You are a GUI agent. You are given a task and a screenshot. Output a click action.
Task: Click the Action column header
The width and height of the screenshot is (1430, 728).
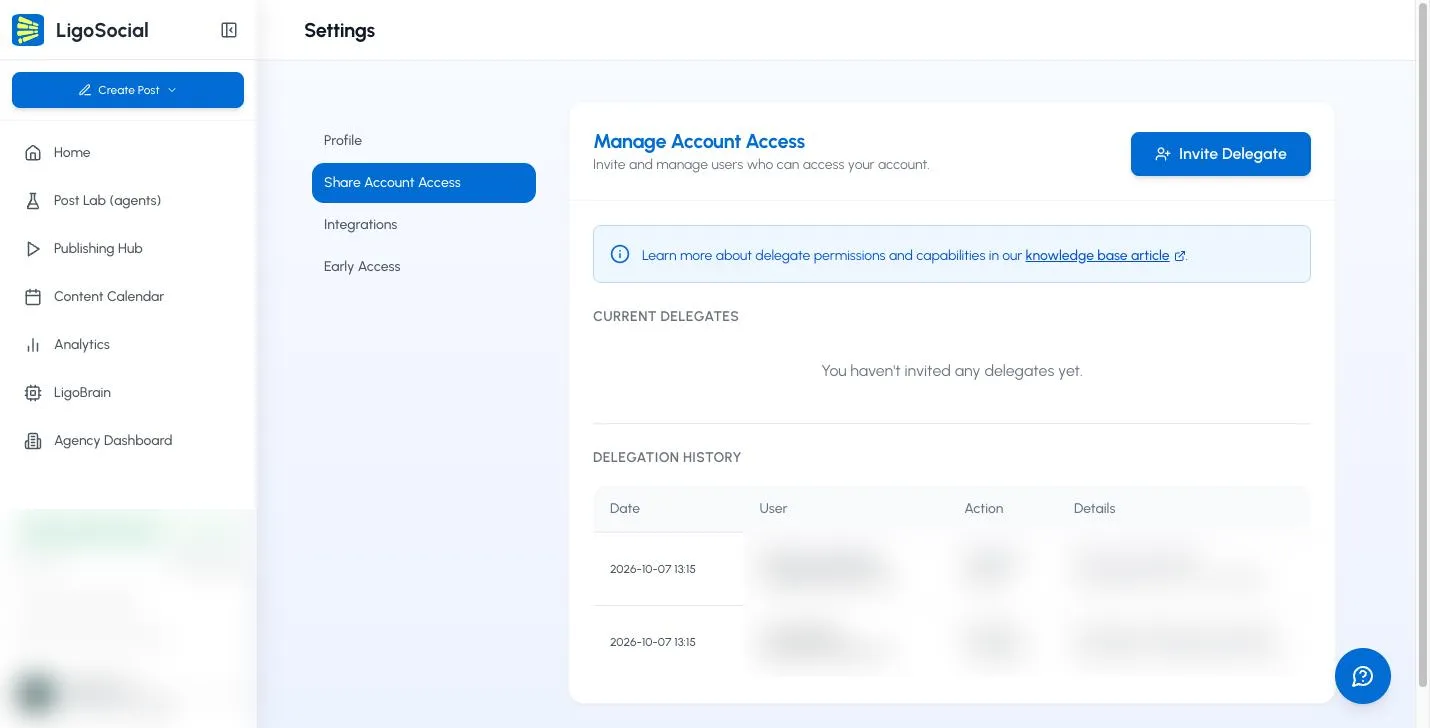click(x=984, y=509)
